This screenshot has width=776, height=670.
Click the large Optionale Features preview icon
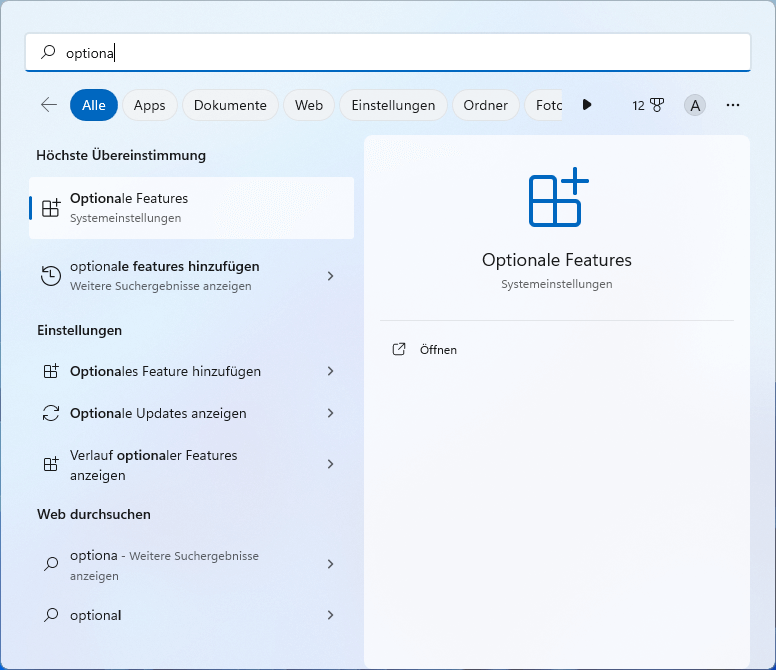[557, 199]
